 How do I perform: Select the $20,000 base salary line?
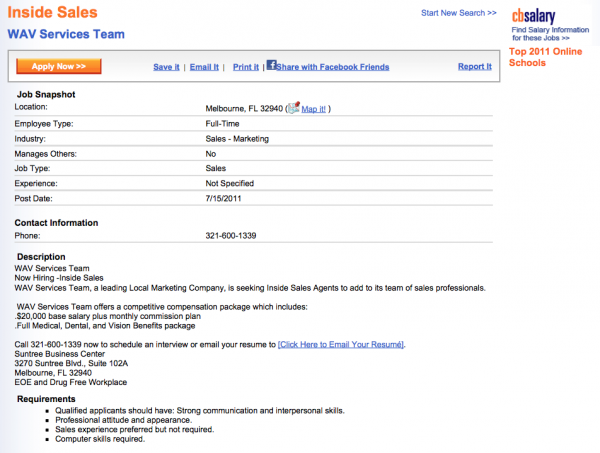coord(108,316)
